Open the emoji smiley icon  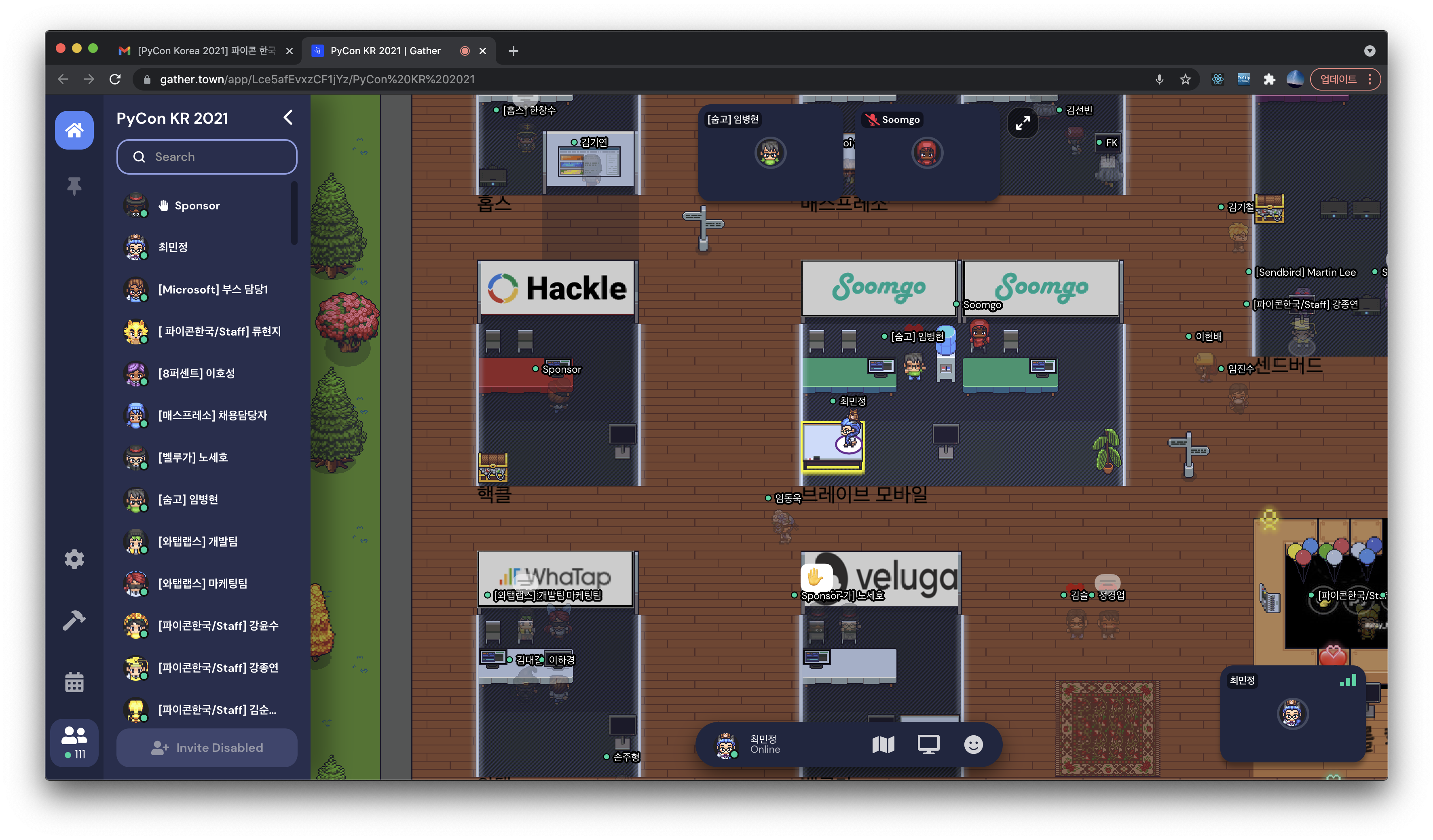click(x=973, y=745)
